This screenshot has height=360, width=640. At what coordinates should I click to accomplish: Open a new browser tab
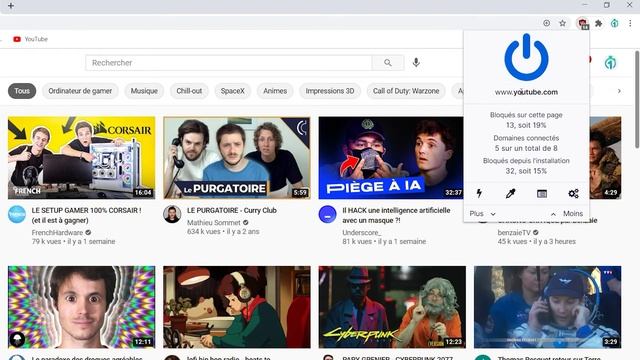pyautogui.click(x=11, y=6)
